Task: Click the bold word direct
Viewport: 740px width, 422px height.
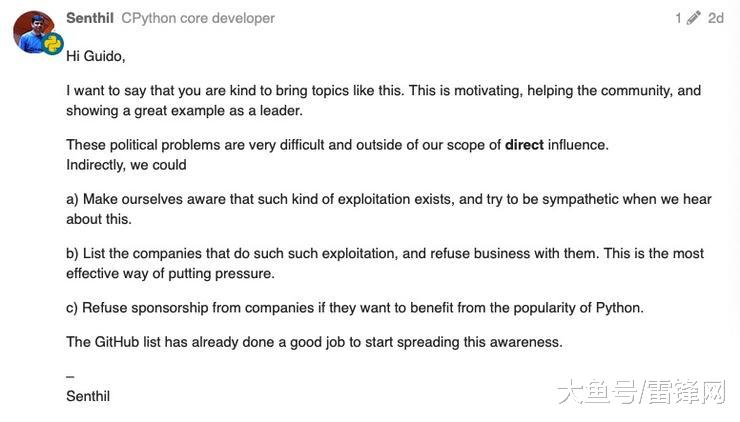Action: point(524,145)
